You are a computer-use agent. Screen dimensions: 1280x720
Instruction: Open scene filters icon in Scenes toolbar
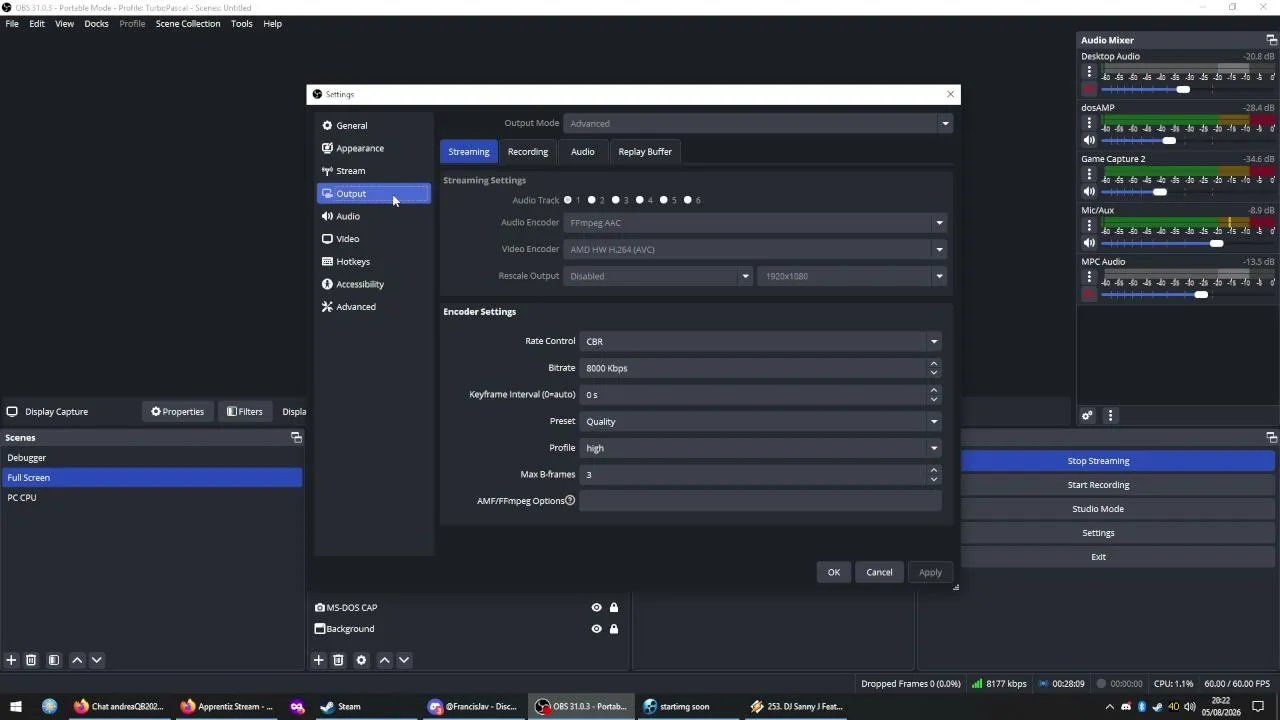point(54,660)
